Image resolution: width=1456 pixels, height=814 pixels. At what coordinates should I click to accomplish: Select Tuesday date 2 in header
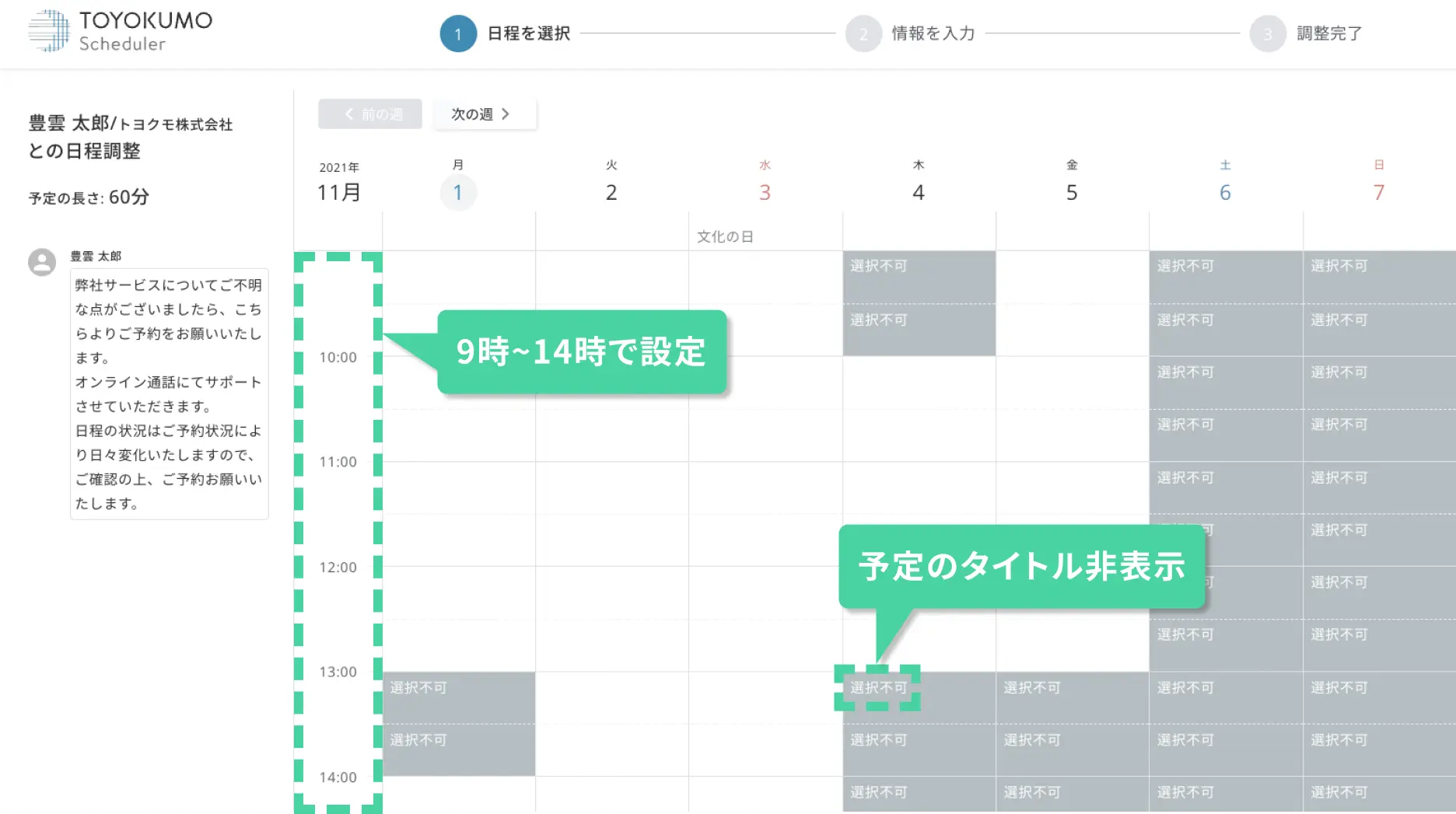tap(611, 192)
